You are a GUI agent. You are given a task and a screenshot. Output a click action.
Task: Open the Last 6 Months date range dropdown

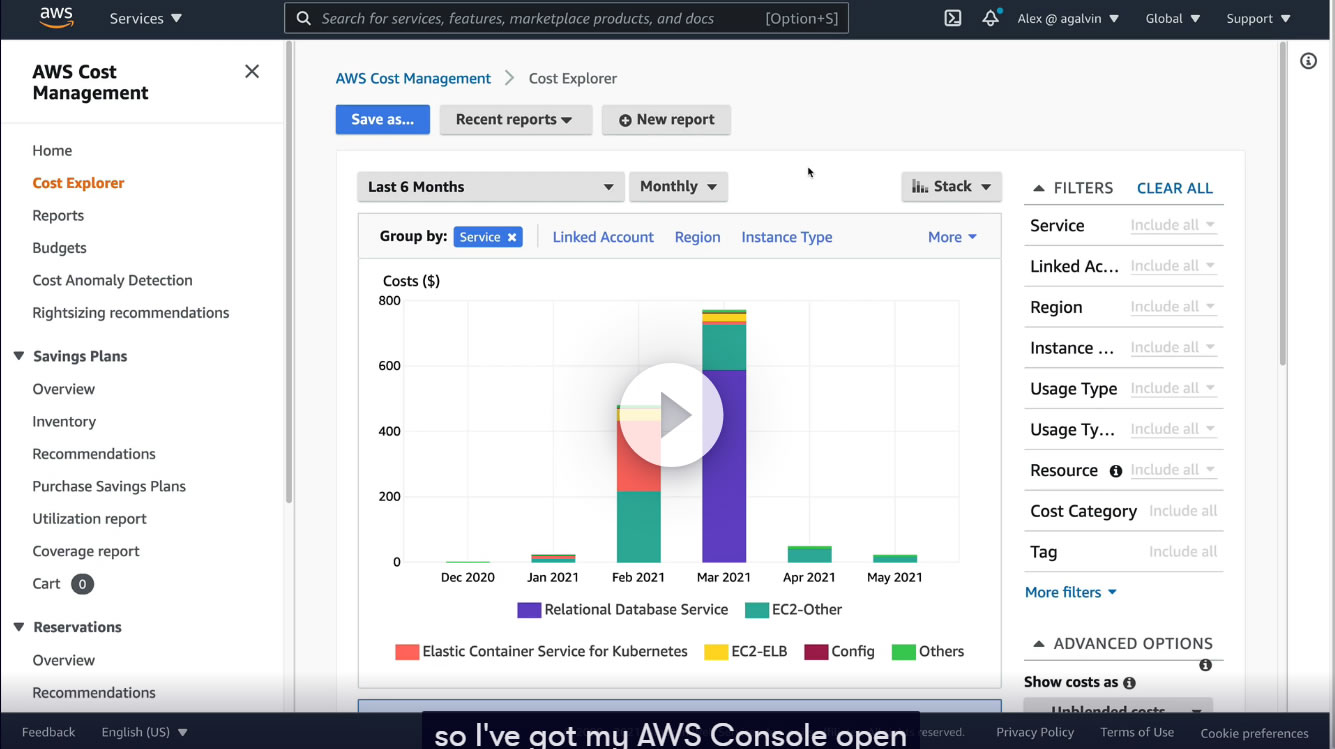click(x=491, y=187)
